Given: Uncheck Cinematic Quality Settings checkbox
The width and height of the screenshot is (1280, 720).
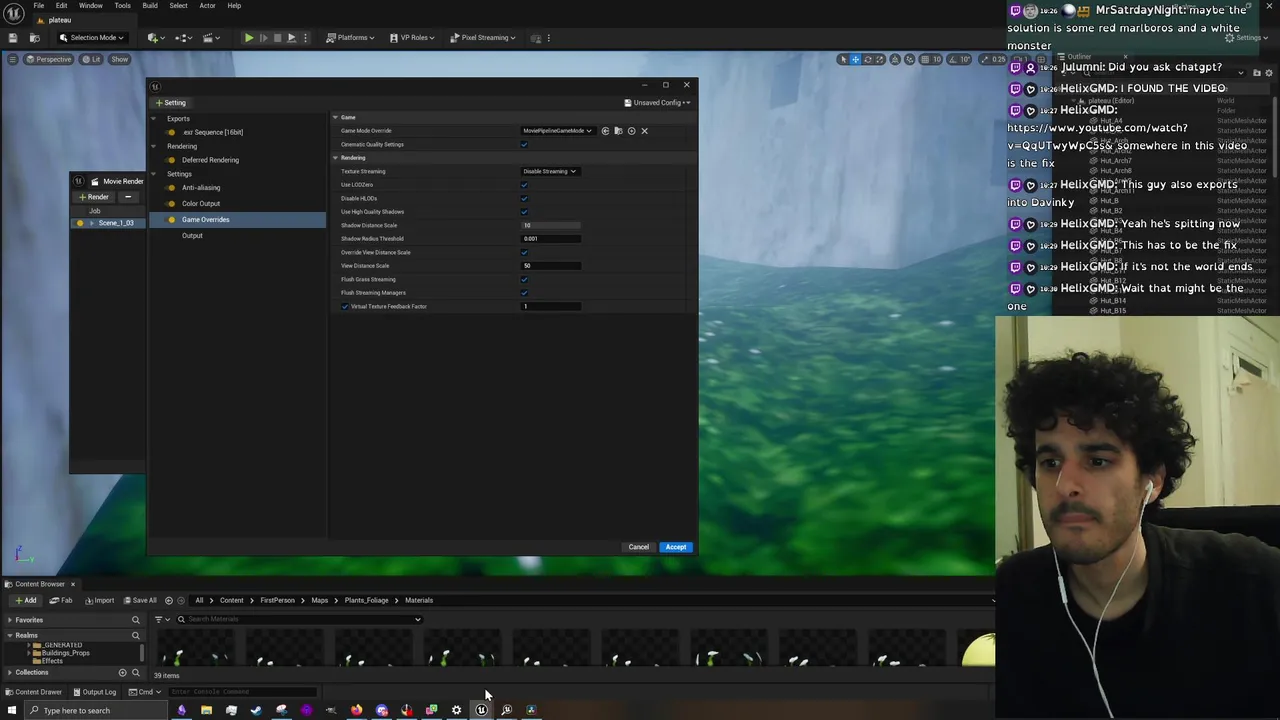Looking at the screenshot, I should tap(524, 145).
